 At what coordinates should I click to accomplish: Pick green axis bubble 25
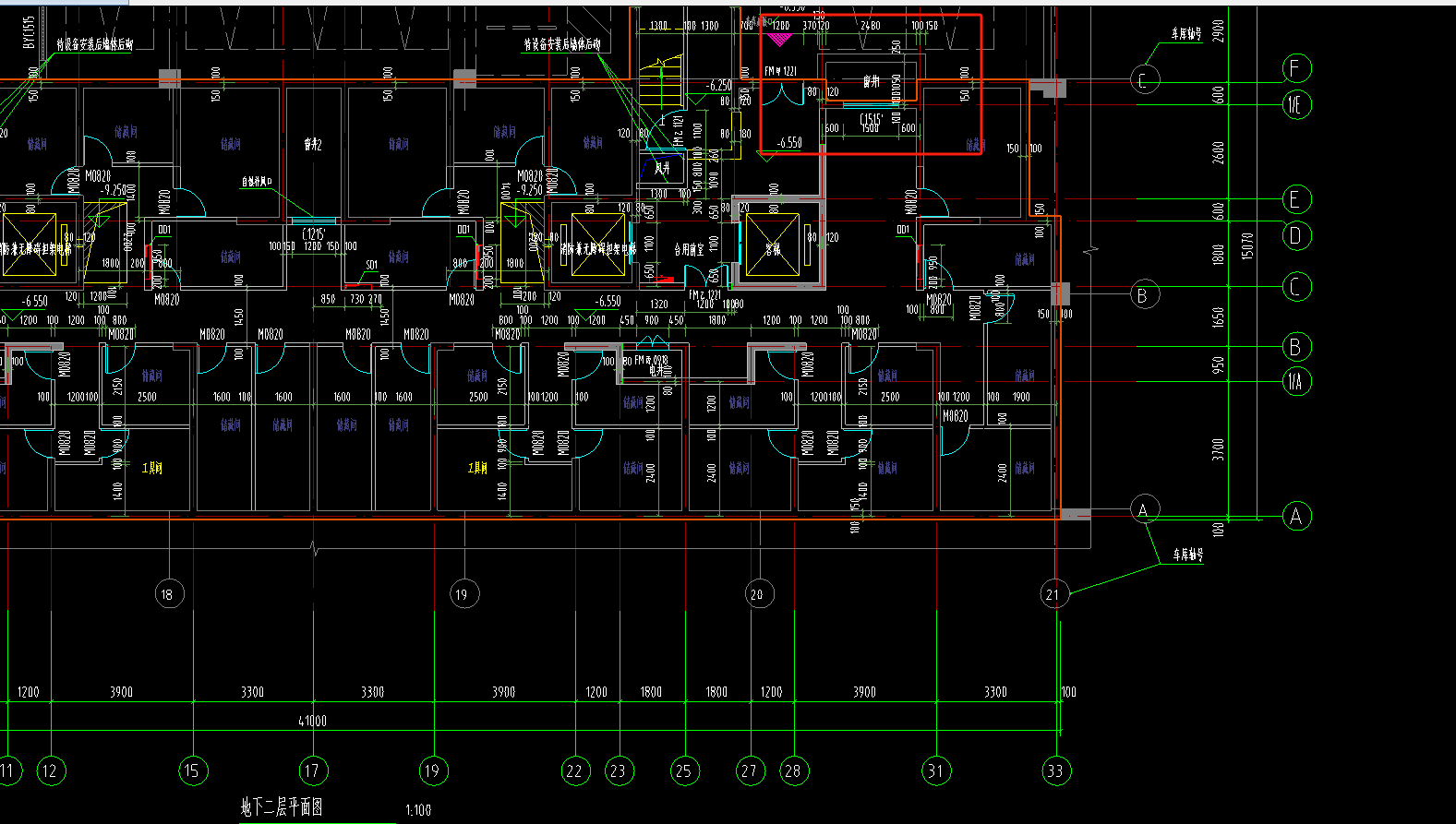(683, 770)
